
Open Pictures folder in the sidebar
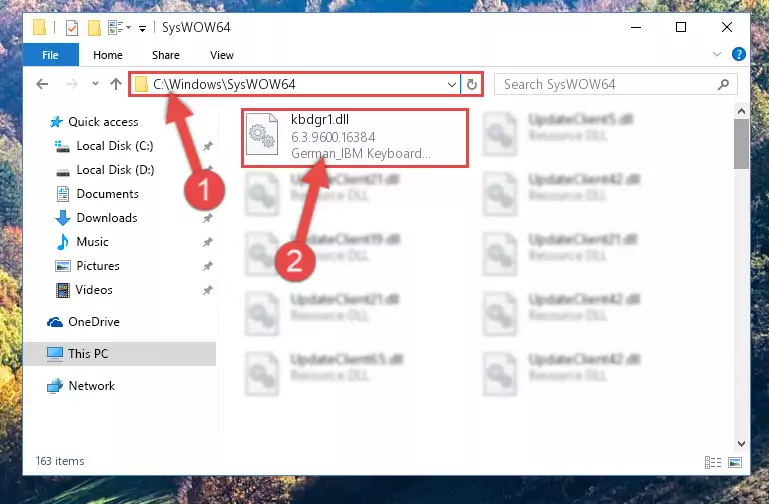click(98, 266)
